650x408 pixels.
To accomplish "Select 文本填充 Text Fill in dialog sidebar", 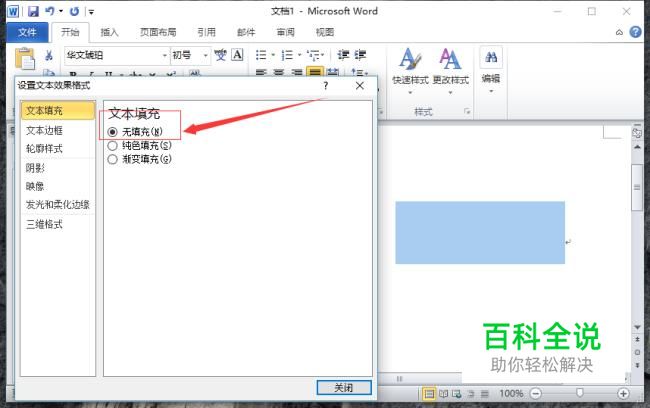I will pos(58,111).
